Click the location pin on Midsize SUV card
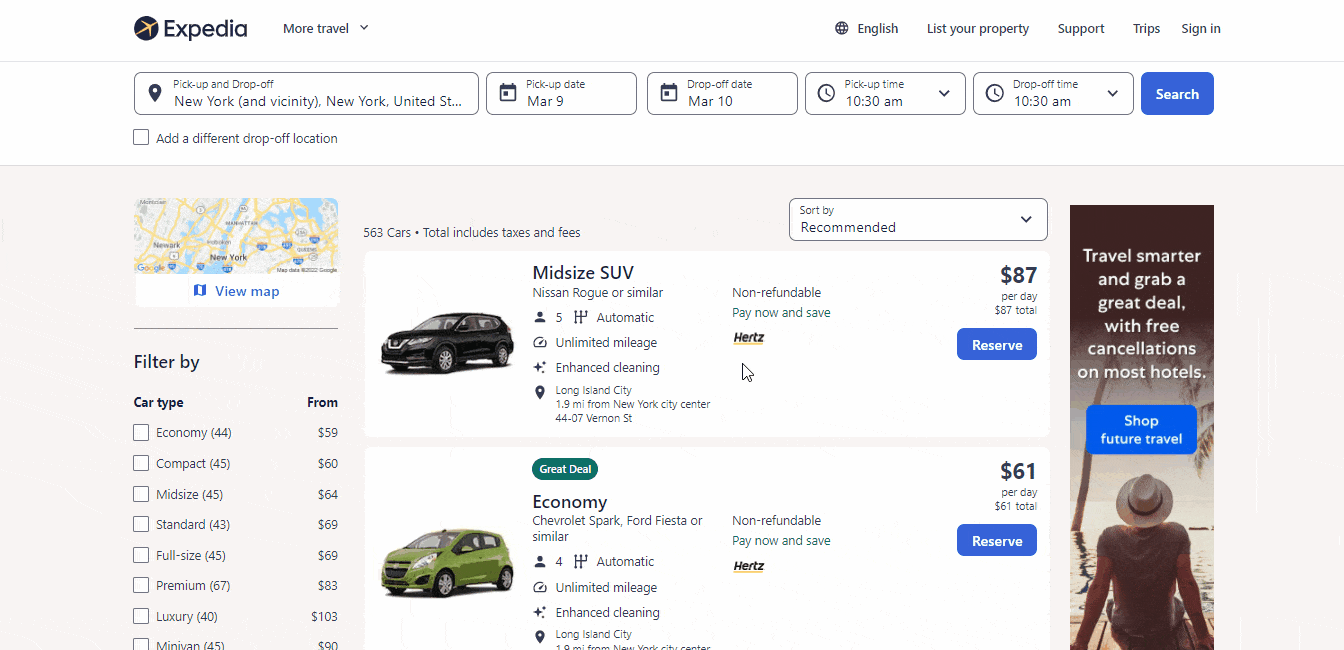The height and width of the screenshot is (650, 1344). point(540,392)
